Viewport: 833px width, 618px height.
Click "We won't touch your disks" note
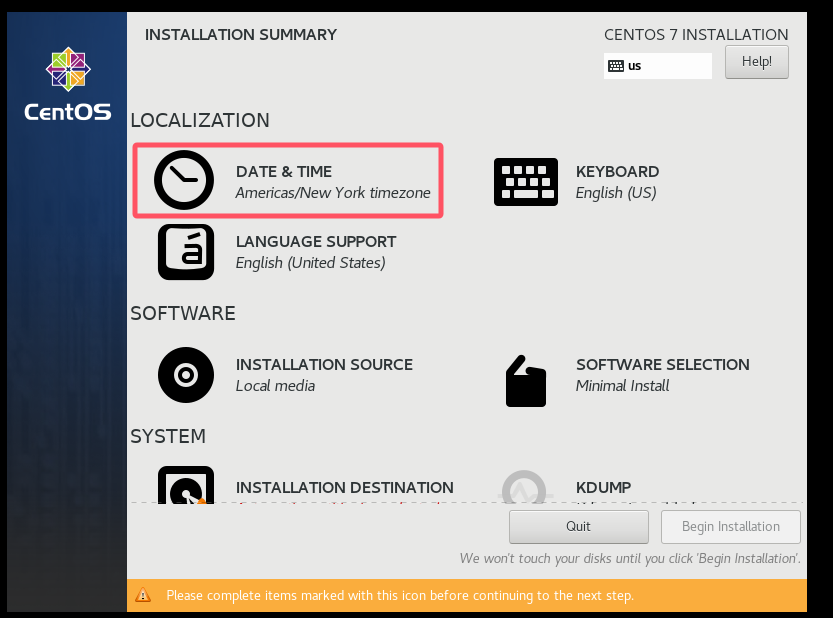click(630, 558)
